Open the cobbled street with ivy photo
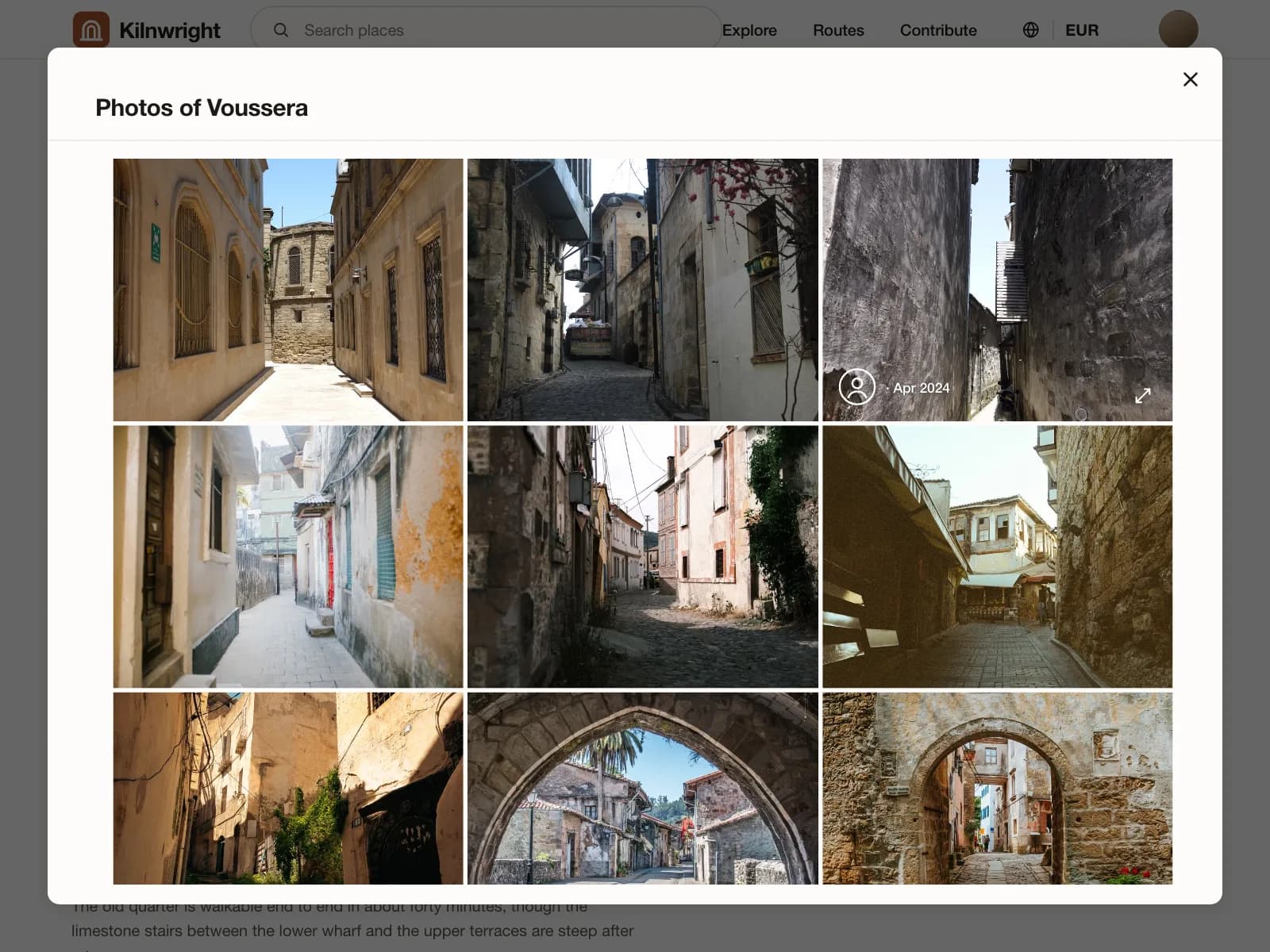Viewport: 1270px width, 952px height. pos(643,557)
